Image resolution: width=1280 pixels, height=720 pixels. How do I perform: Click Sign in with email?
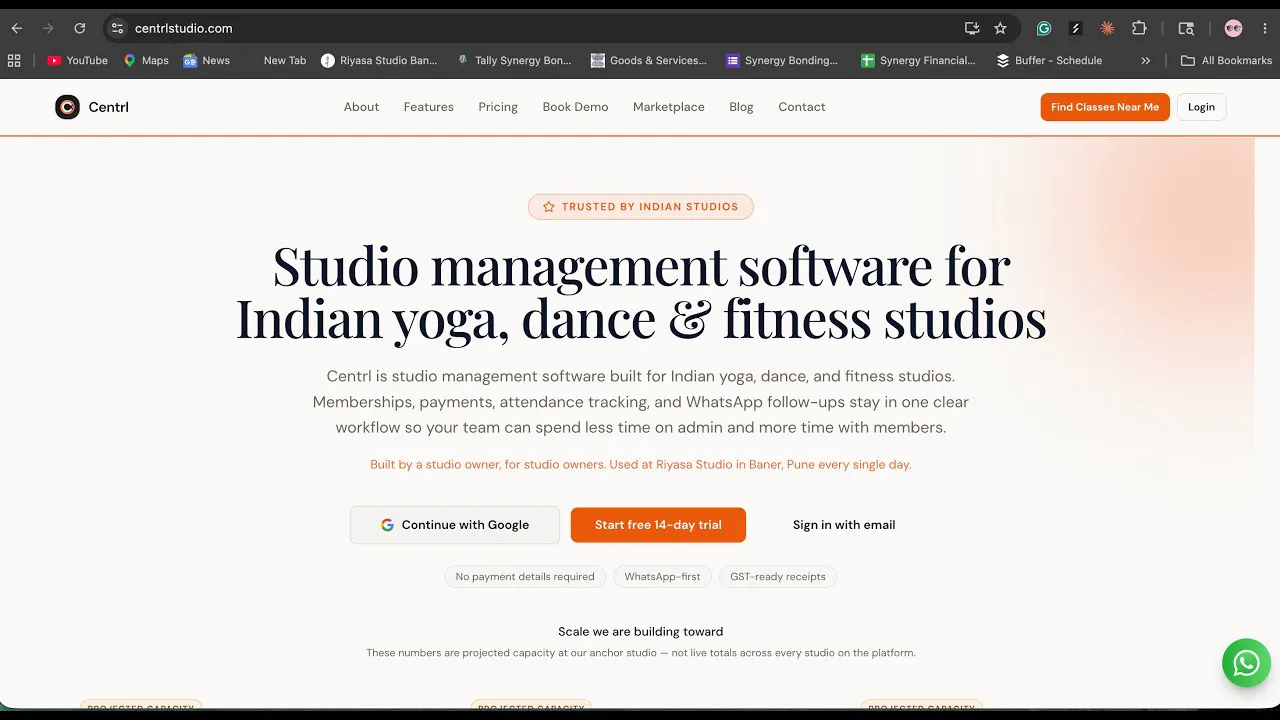click(844, 525)
